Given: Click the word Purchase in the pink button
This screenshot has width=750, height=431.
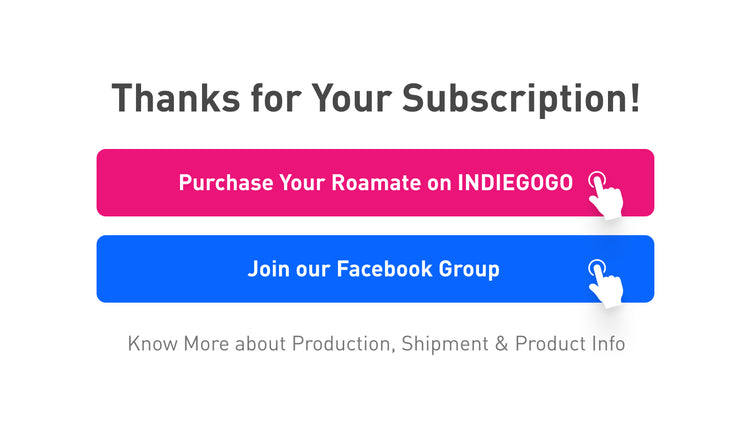Looking at the screenshot, I should (226, 183).
